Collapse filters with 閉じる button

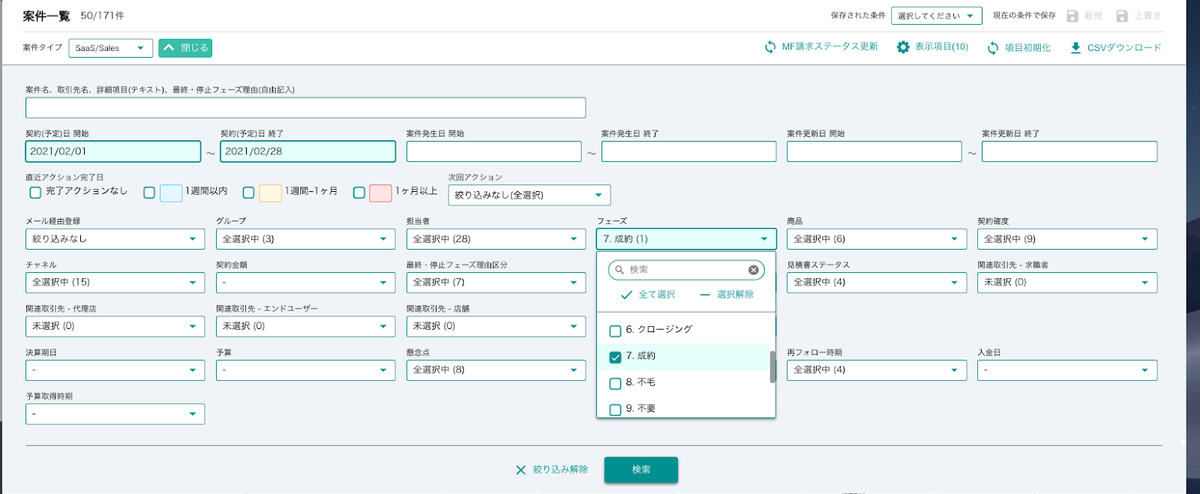[x=185, y=48]
